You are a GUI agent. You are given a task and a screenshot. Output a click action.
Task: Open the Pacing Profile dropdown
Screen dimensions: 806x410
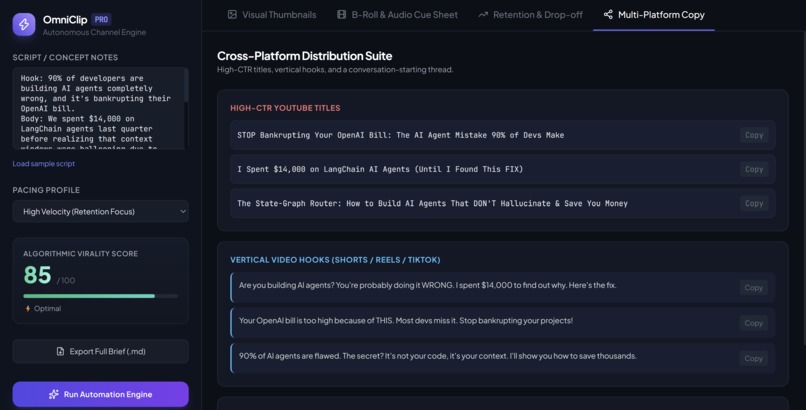pyautogui.click(x=101, y=211)
